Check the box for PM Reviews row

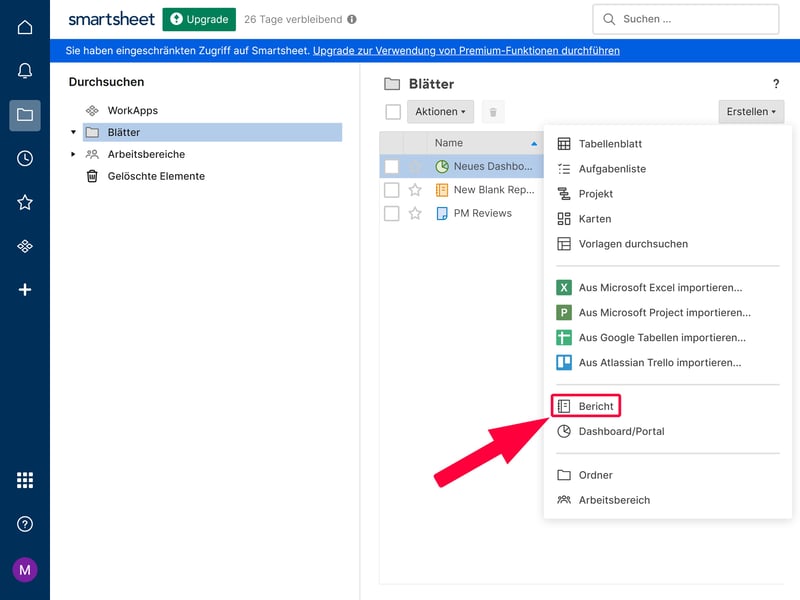pyautogui.click(x=392, y=213)
